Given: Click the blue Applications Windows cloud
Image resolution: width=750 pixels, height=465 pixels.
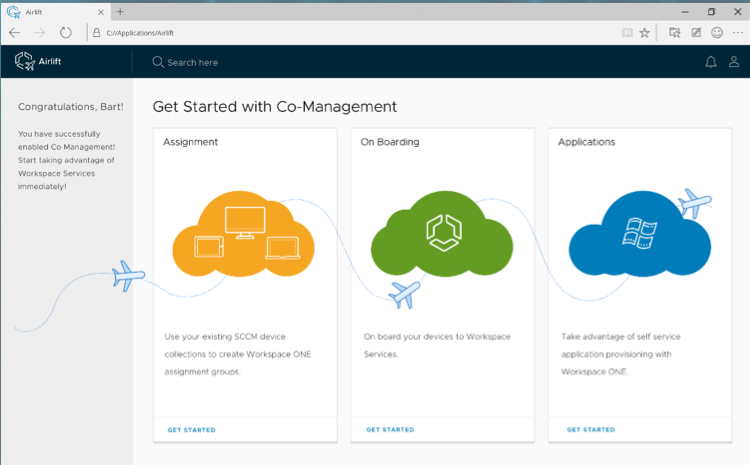Looking at the screenshot, I should click(x=639, y=234).
